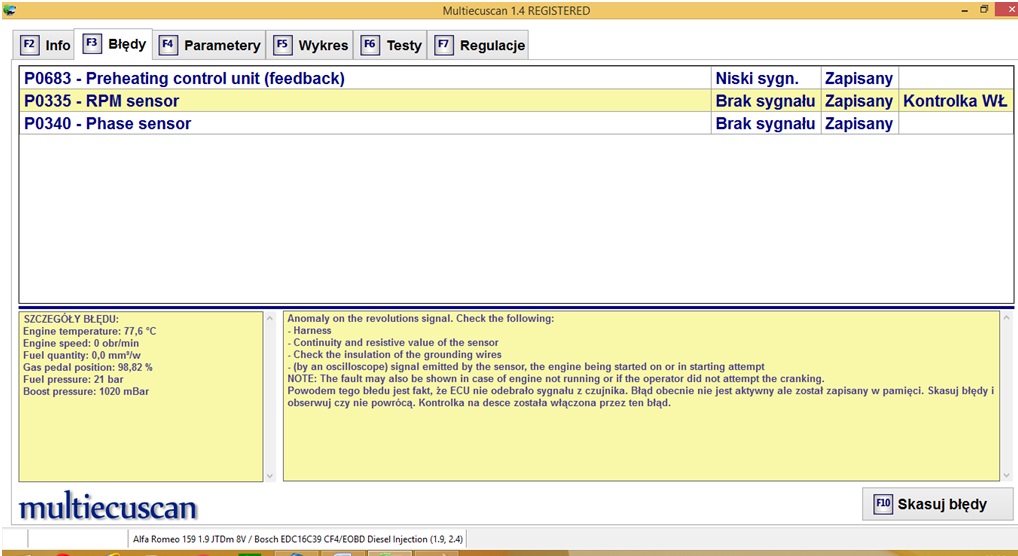The height and width of the screenshot is (556, 1018).
Task: Click the insulation of grounding wires line
Action: [x=395, y=355]
